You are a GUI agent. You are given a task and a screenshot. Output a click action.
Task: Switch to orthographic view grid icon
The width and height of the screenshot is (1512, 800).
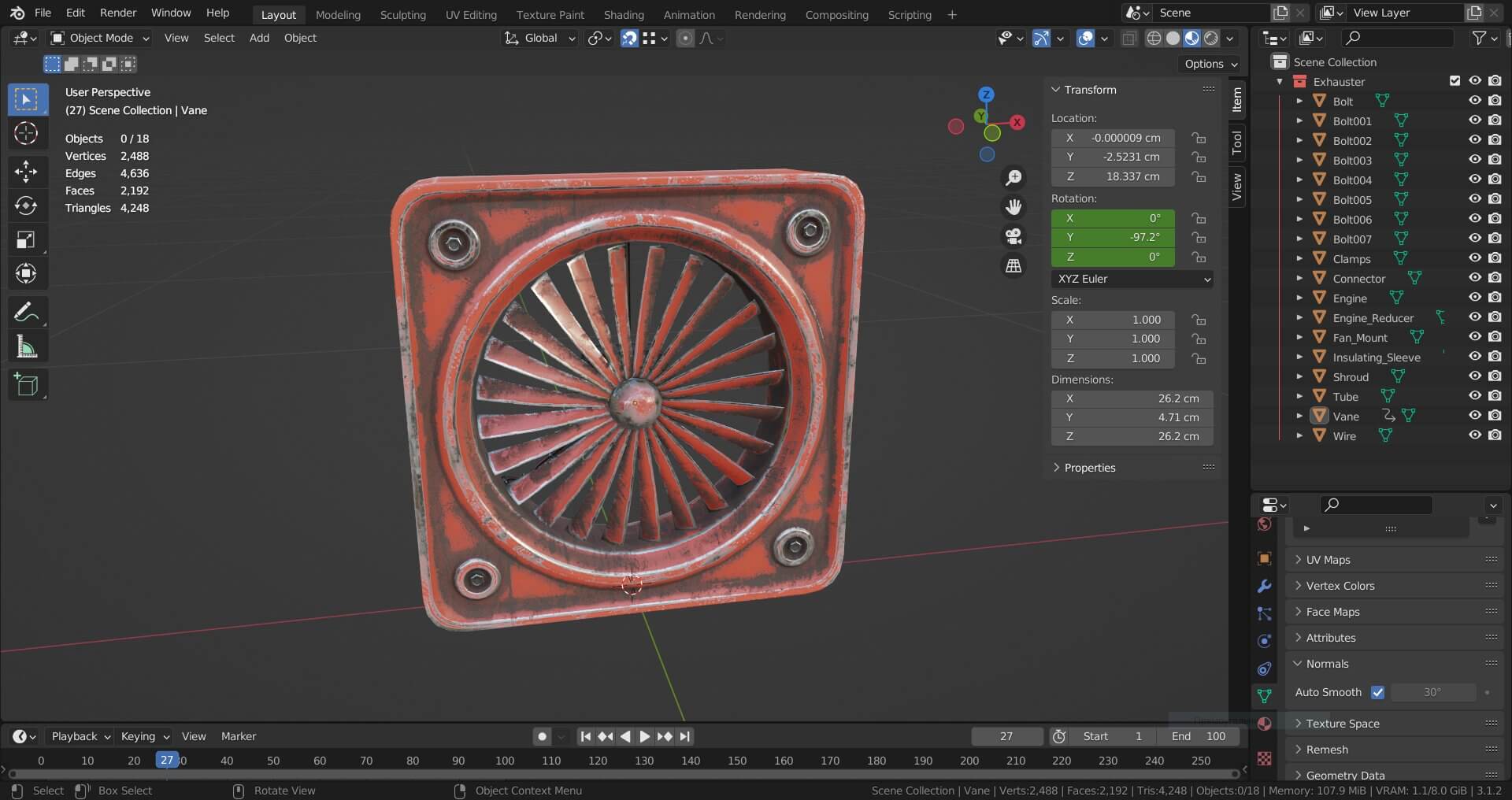[1014, 266]
